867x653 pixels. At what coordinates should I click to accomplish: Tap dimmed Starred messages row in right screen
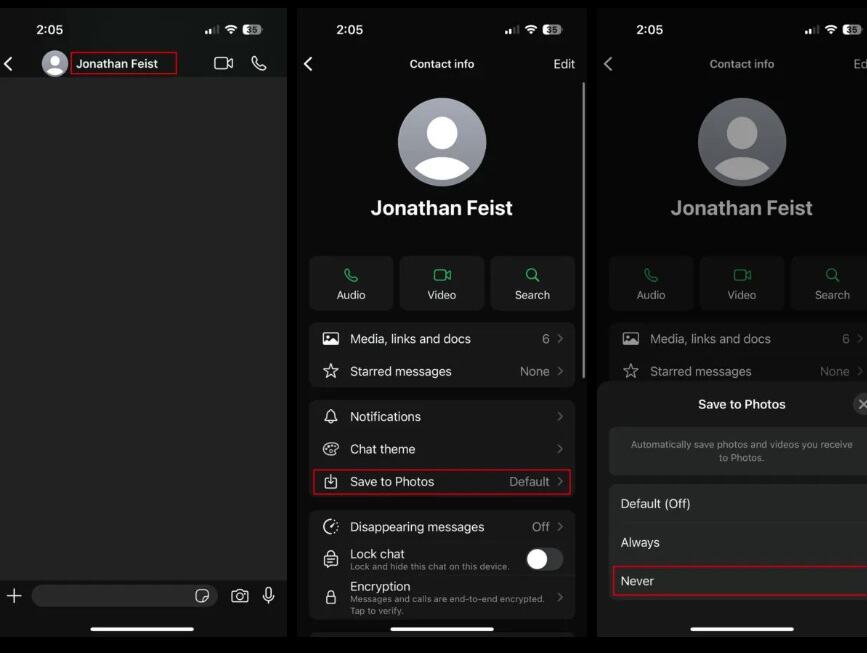point(738,371)
